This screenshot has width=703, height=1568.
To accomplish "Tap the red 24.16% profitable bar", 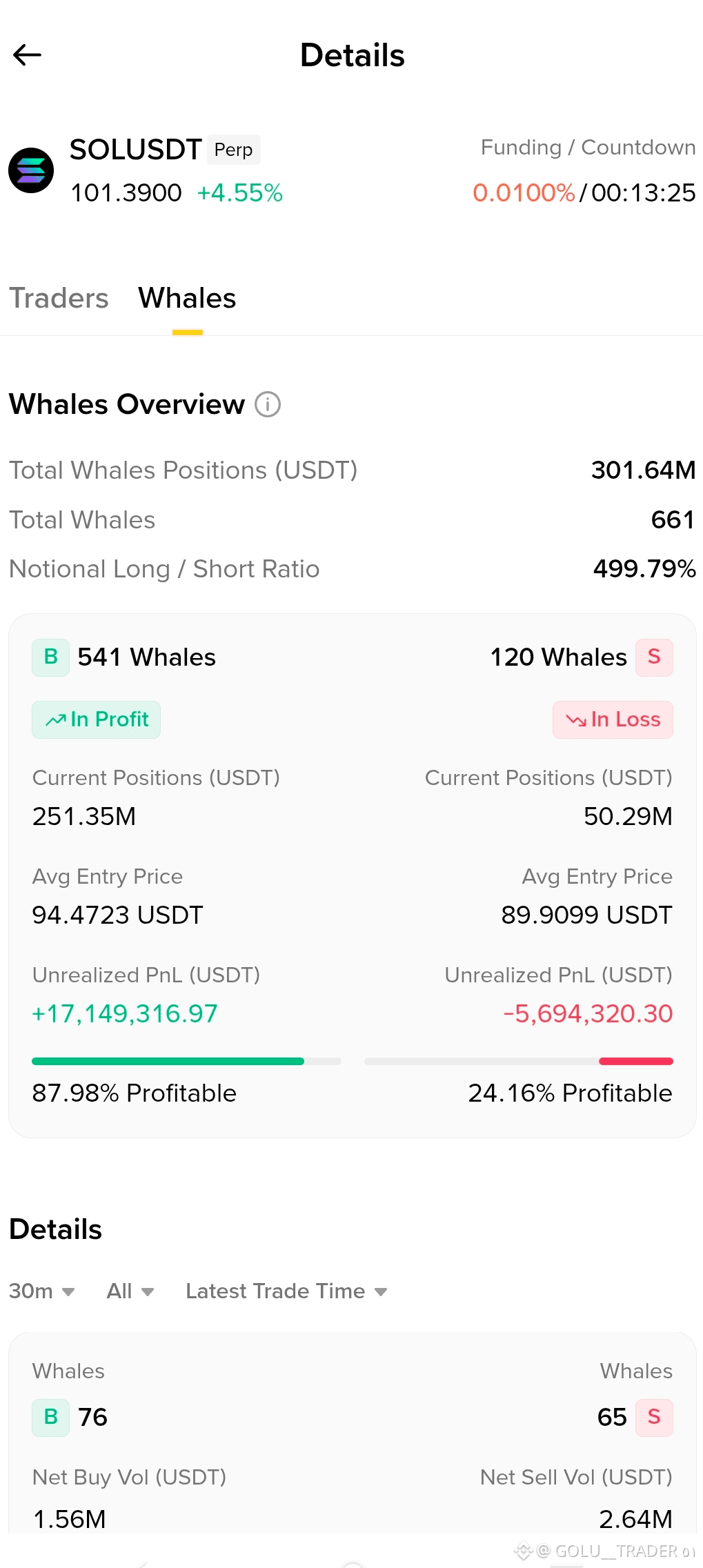I will (636, 1061).
